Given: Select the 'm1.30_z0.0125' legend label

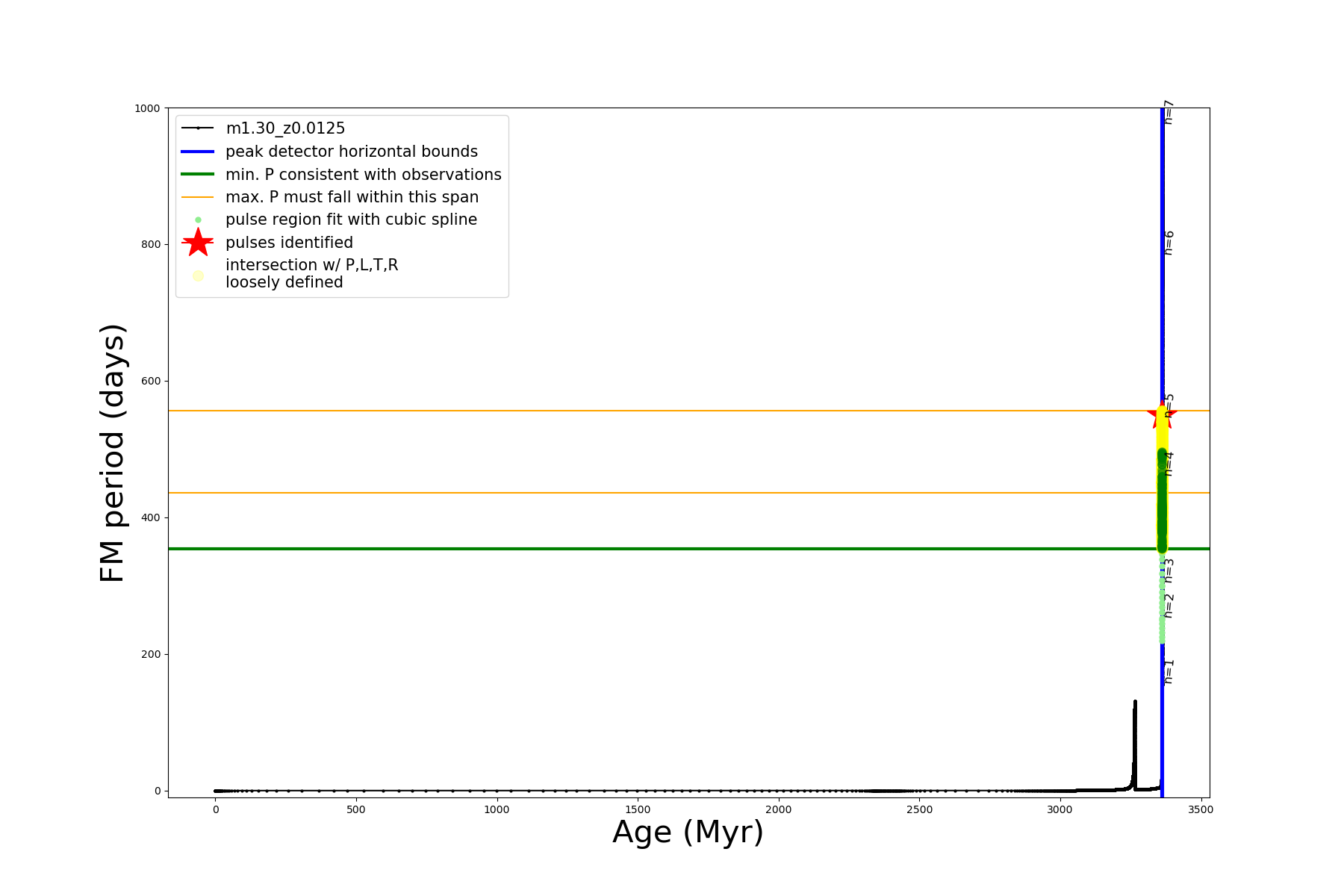Looking at the screenshot, I should (285, 128).
